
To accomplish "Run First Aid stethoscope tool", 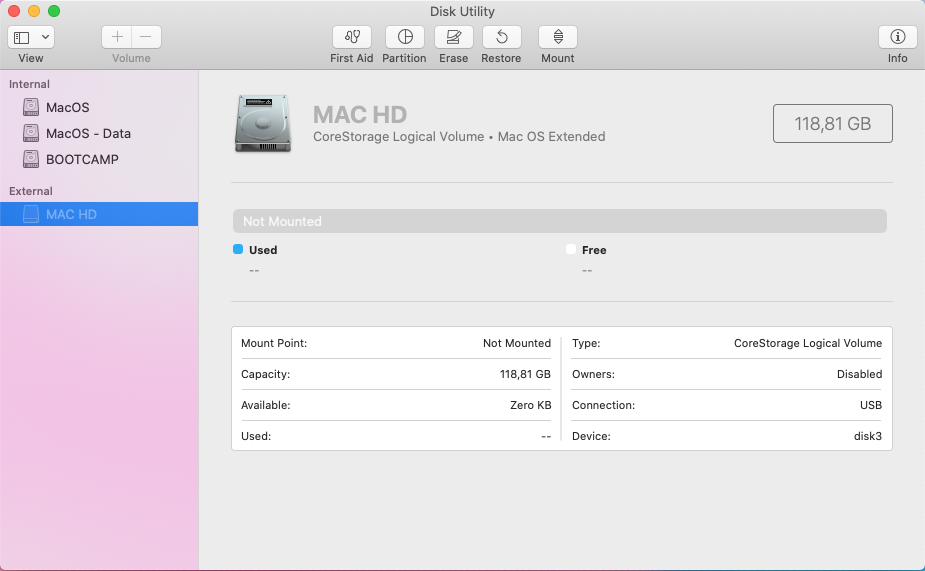I will (x=352, y=37).
